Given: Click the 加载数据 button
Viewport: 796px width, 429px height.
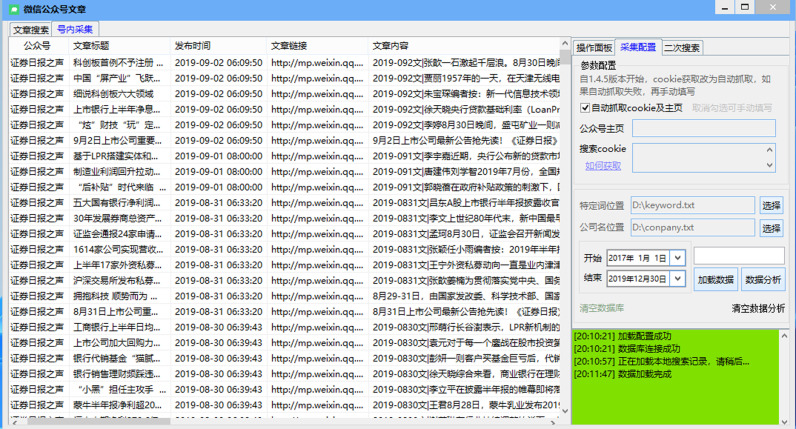Looking at the screenshot, I should click(x=715, y=280).
